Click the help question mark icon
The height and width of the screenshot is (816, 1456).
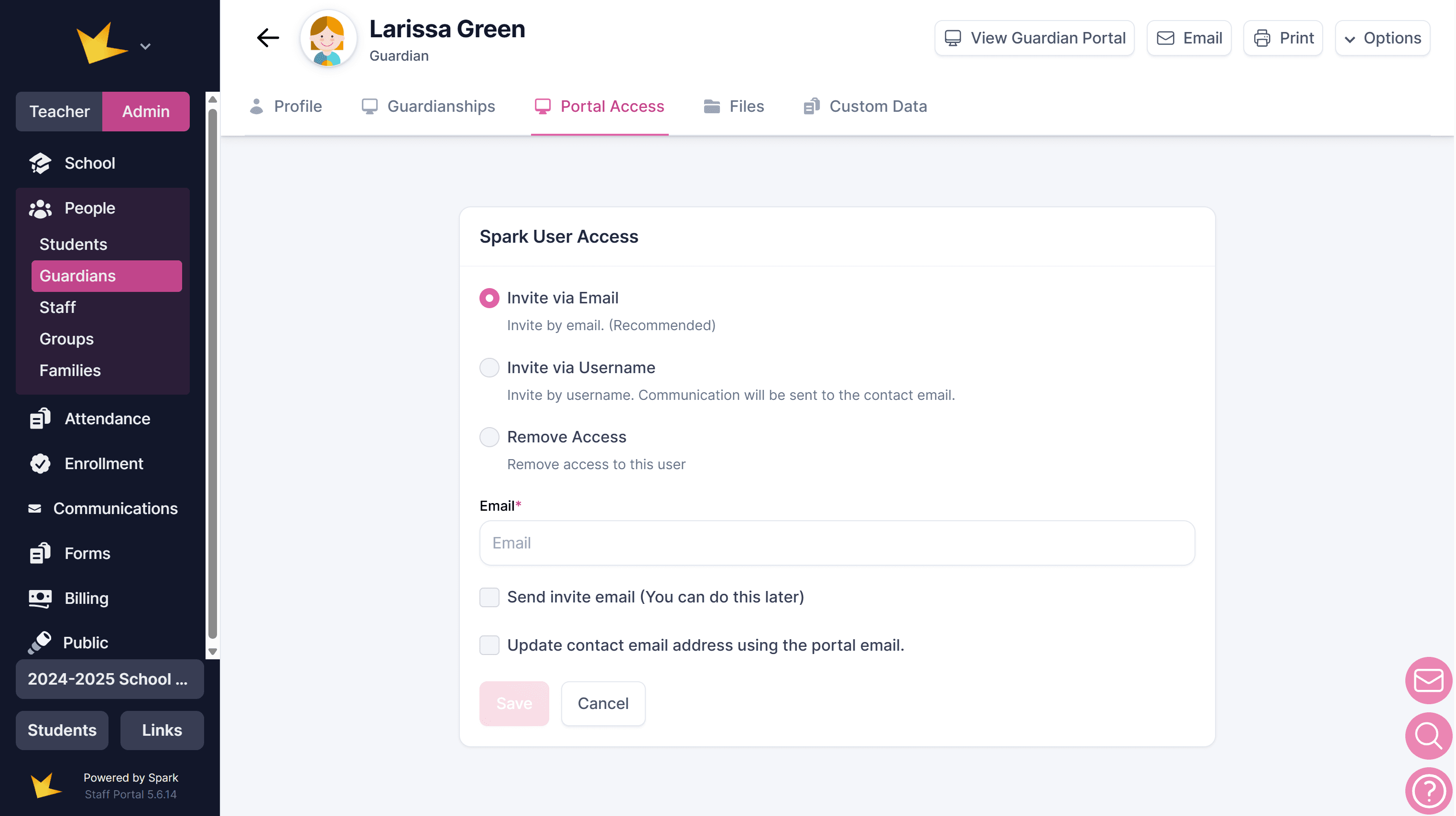tap(1428, 791)
